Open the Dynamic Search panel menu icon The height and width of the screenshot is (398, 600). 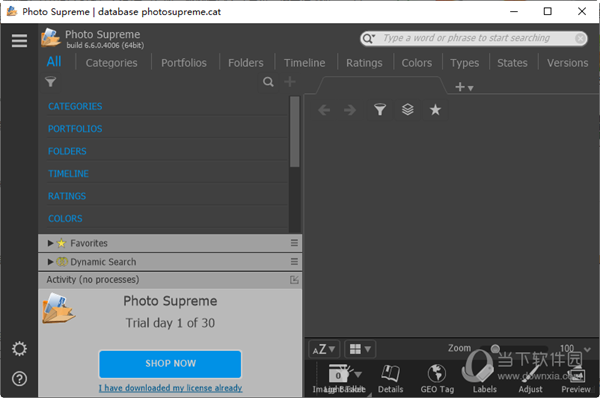pyautogui.click(x=294, y=262)
